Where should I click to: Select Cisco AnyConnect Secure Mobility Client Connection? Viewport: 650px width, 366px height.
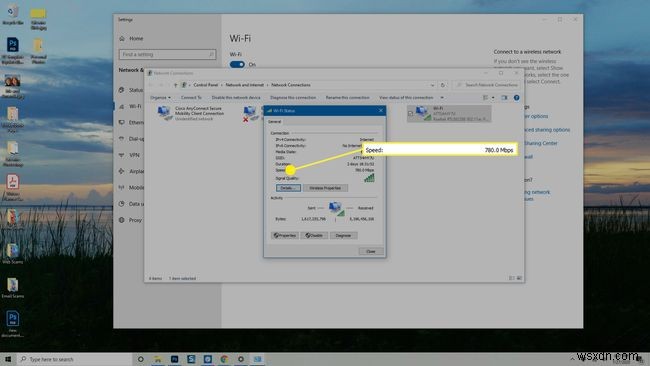(192, 113)
